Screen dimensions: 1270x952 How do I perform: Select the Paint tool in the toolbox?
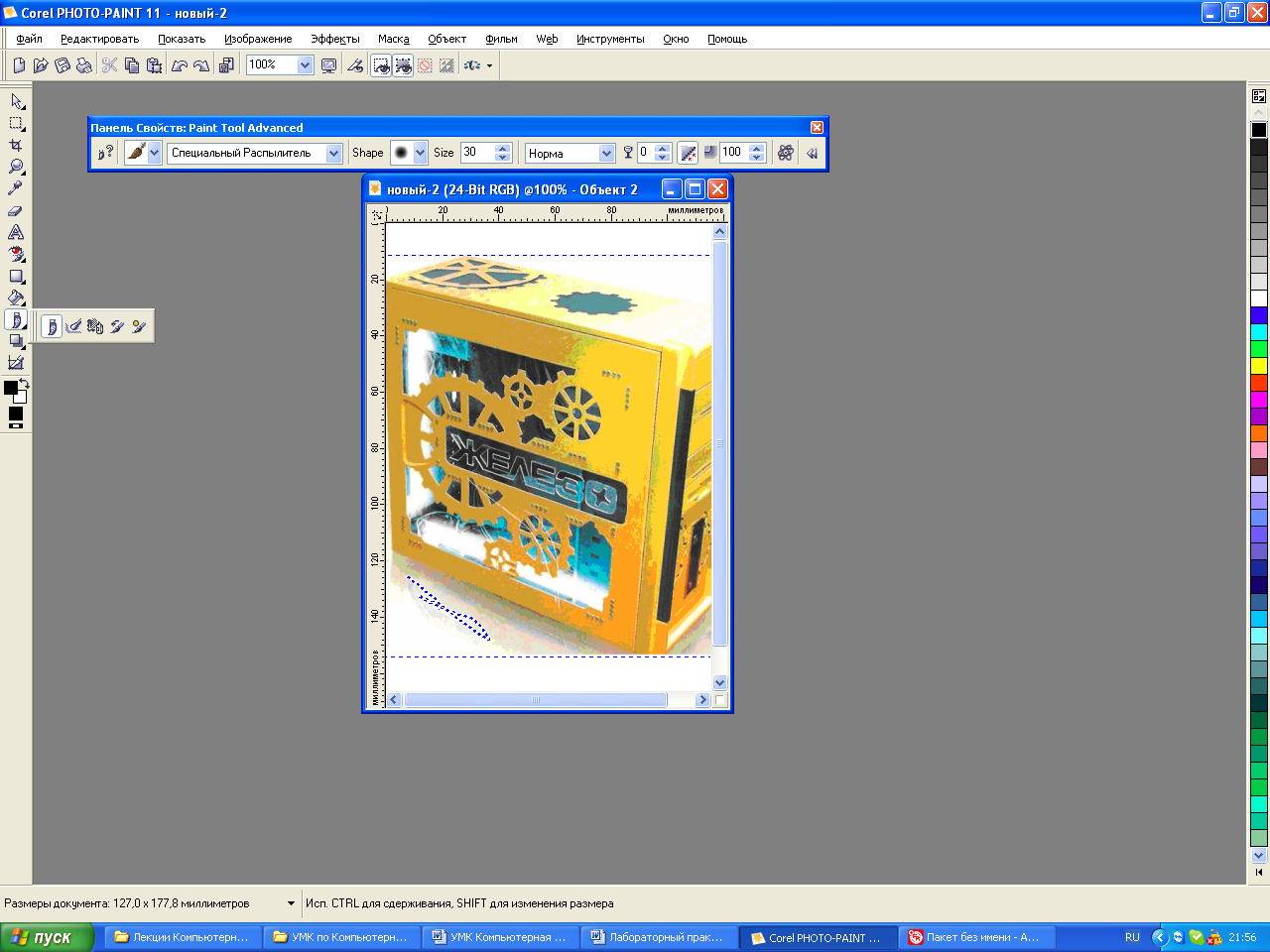[17, 319]
